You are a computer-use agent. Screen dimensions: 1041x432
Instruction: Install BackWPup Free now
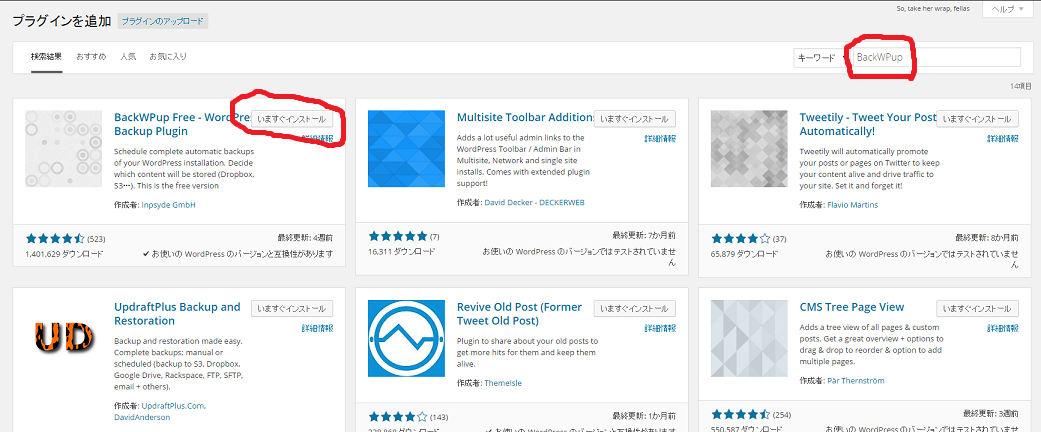(x=292, y=119)
